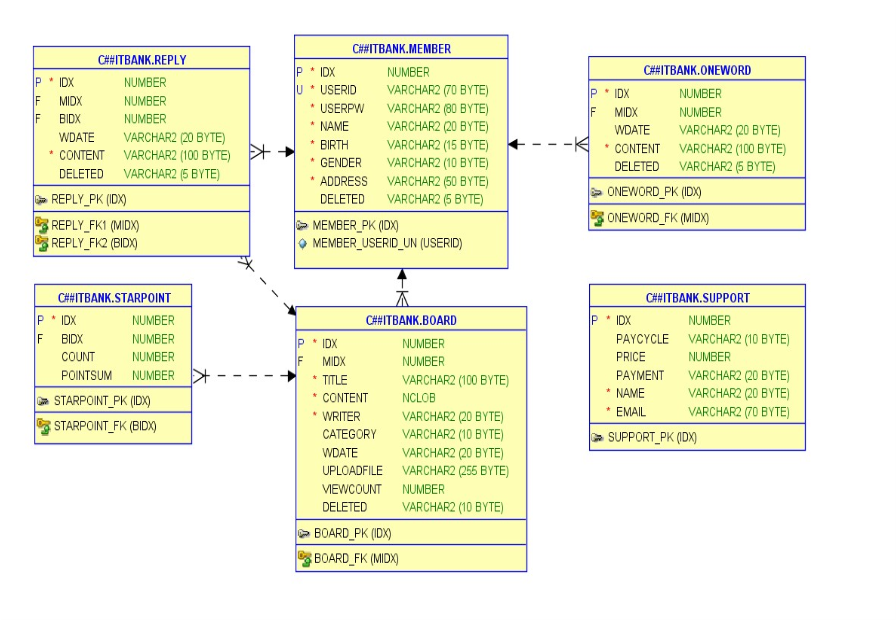Select the C##ITBANK.SUPPORT table header
The width and height of the screenshot is (896, 621).
[x=698, y=297]
